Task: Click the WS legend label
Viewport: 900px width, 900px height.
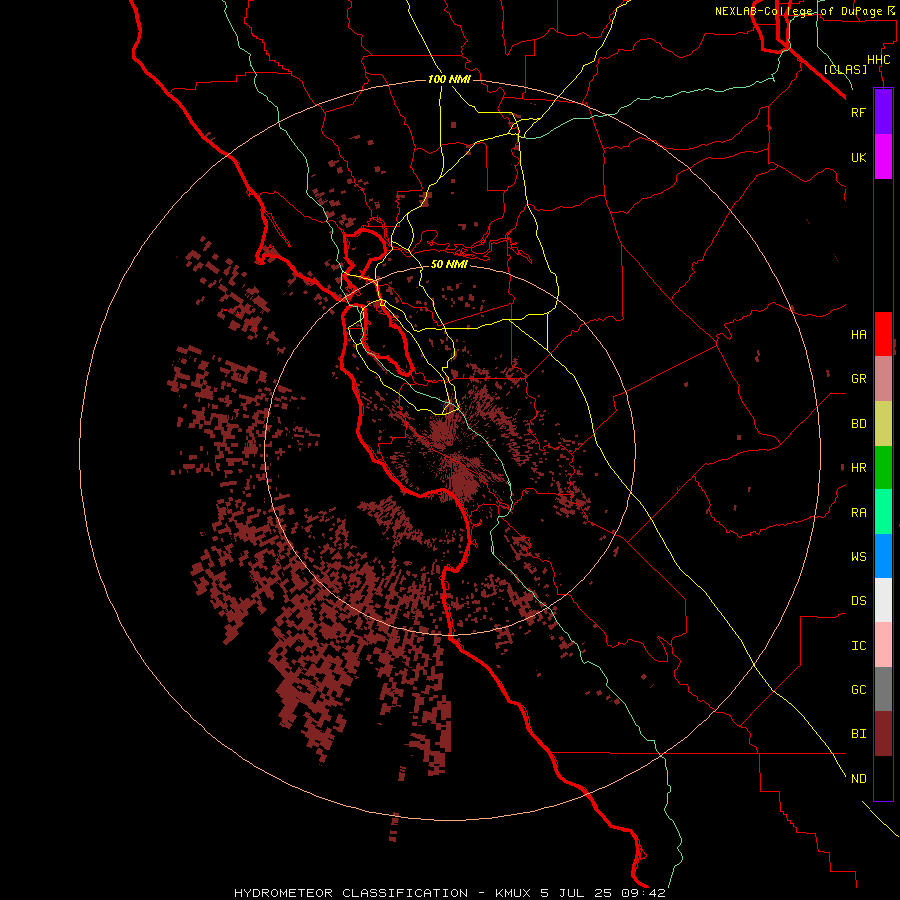Action: click(858, 557)
